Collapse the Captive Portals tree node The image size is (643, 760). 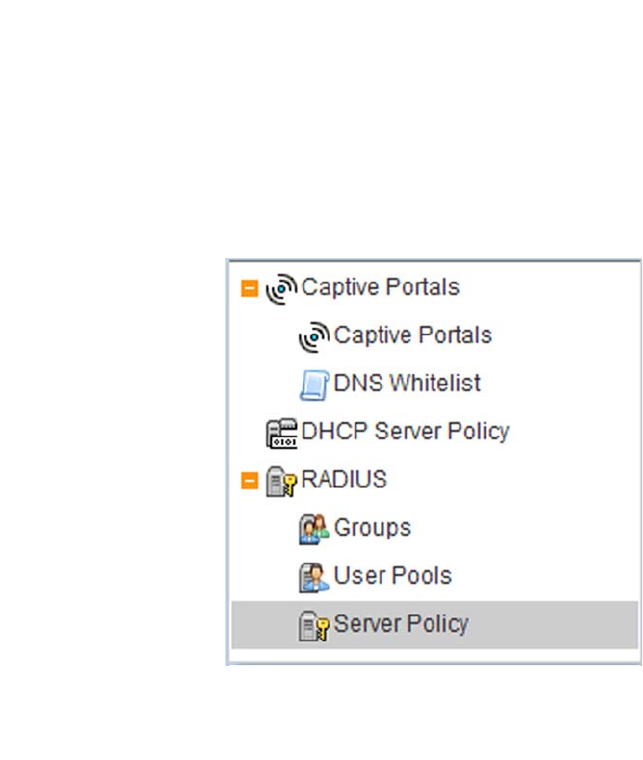pos(249,289)
